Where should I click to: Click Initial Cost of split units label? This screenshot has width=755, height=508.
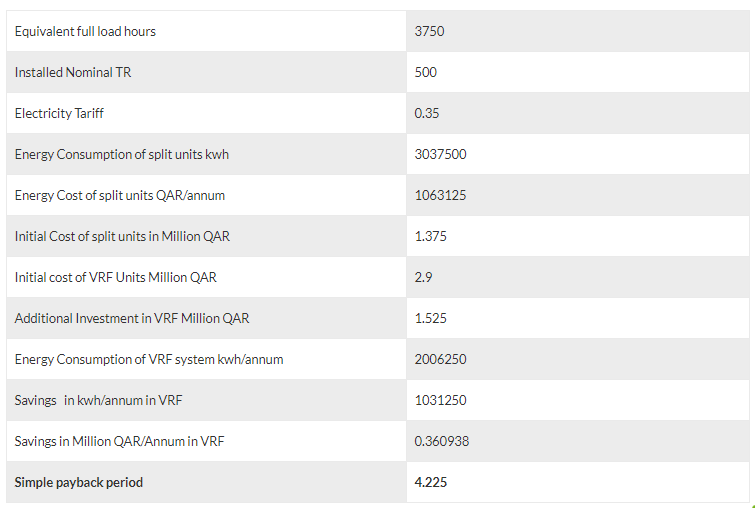coord(123,236)
